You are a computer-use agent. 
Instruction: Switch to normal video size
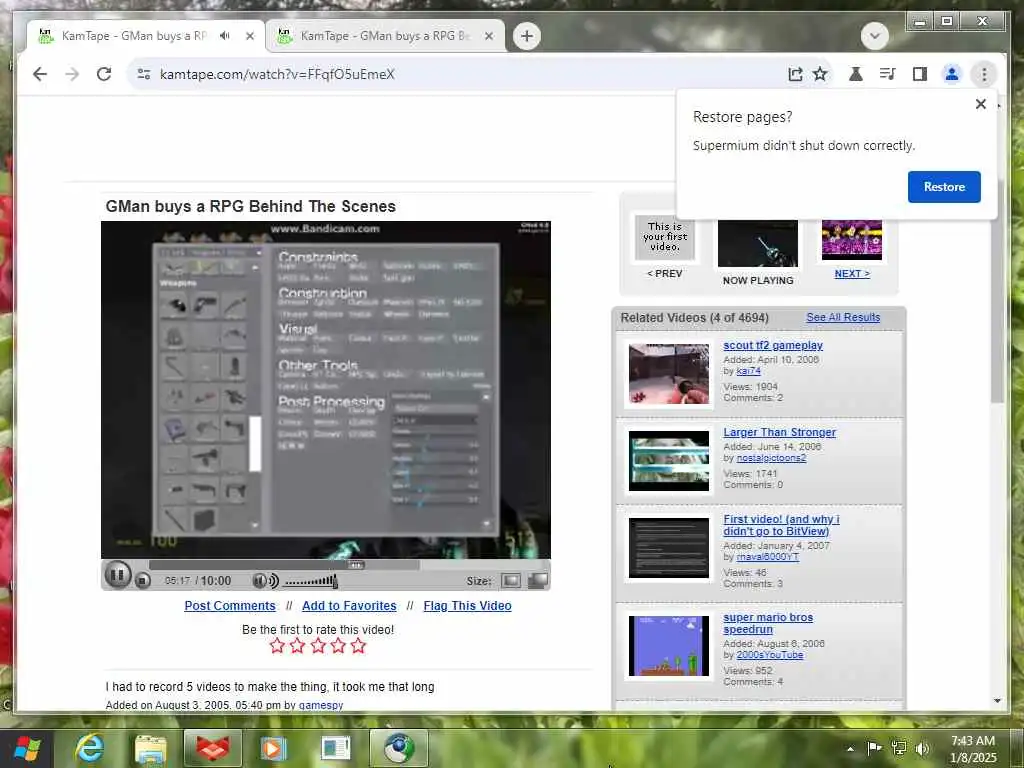[x=511, y=581]
